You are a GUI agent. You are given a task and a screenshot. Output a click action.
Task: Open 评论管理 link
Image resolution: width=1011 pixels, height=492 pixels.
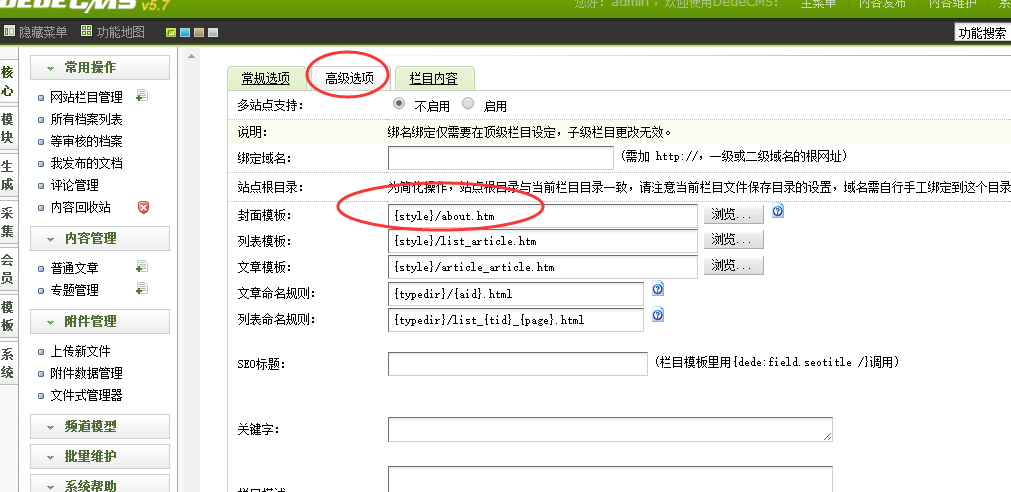(74, 185)
